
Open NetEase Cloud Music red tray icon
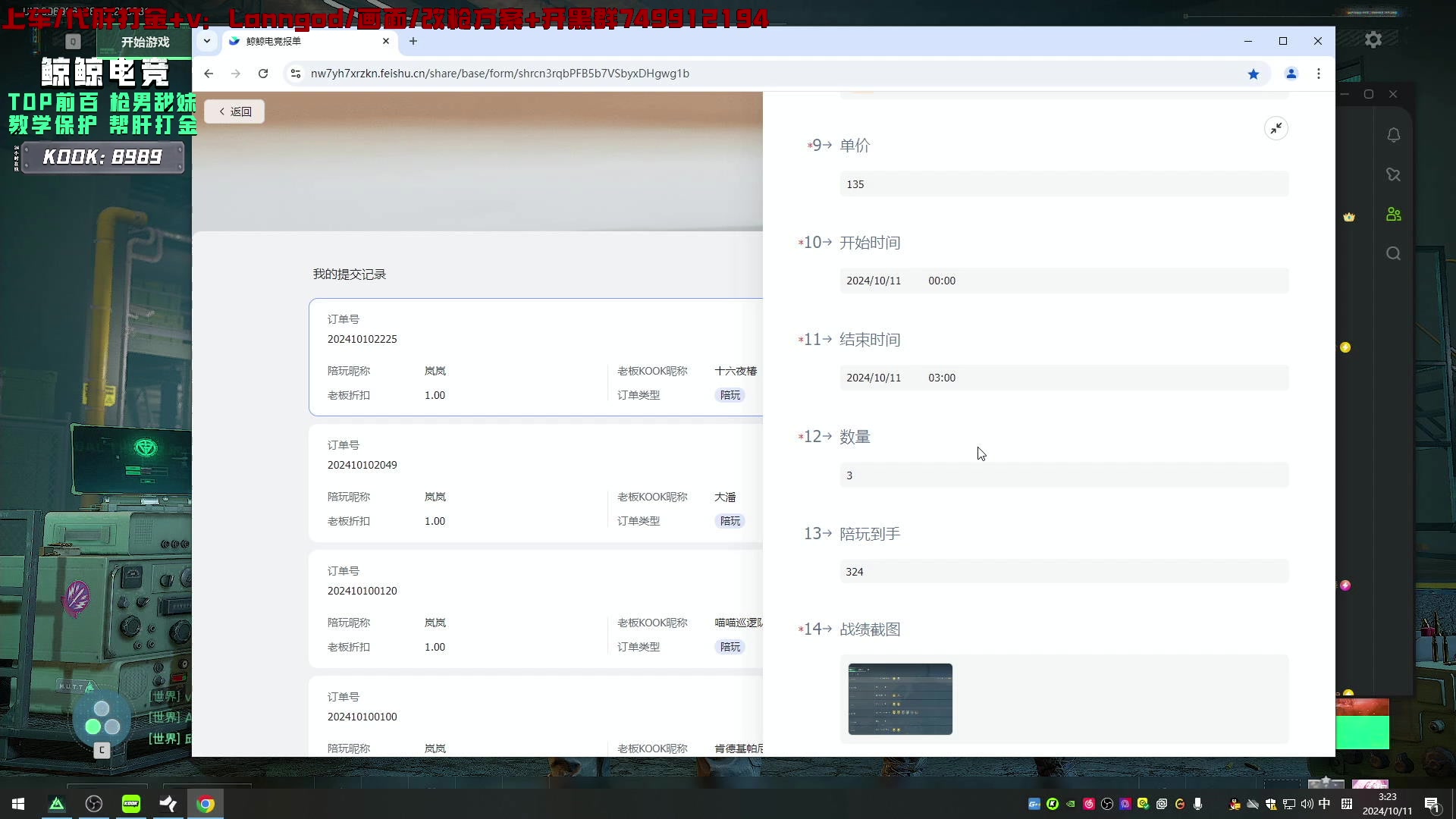pyautogui.click(x=1089, y=804)
